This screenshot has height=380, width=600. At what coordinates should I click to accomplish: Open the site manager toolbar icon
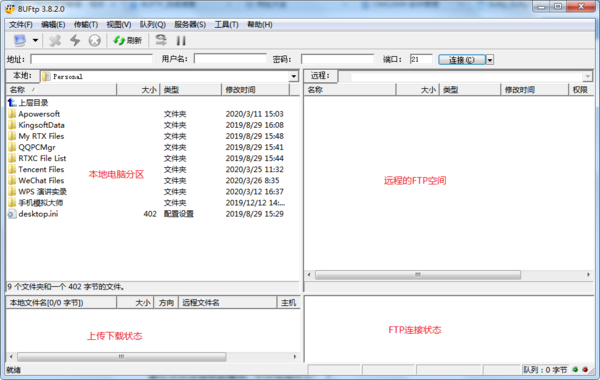pos(20,40)
